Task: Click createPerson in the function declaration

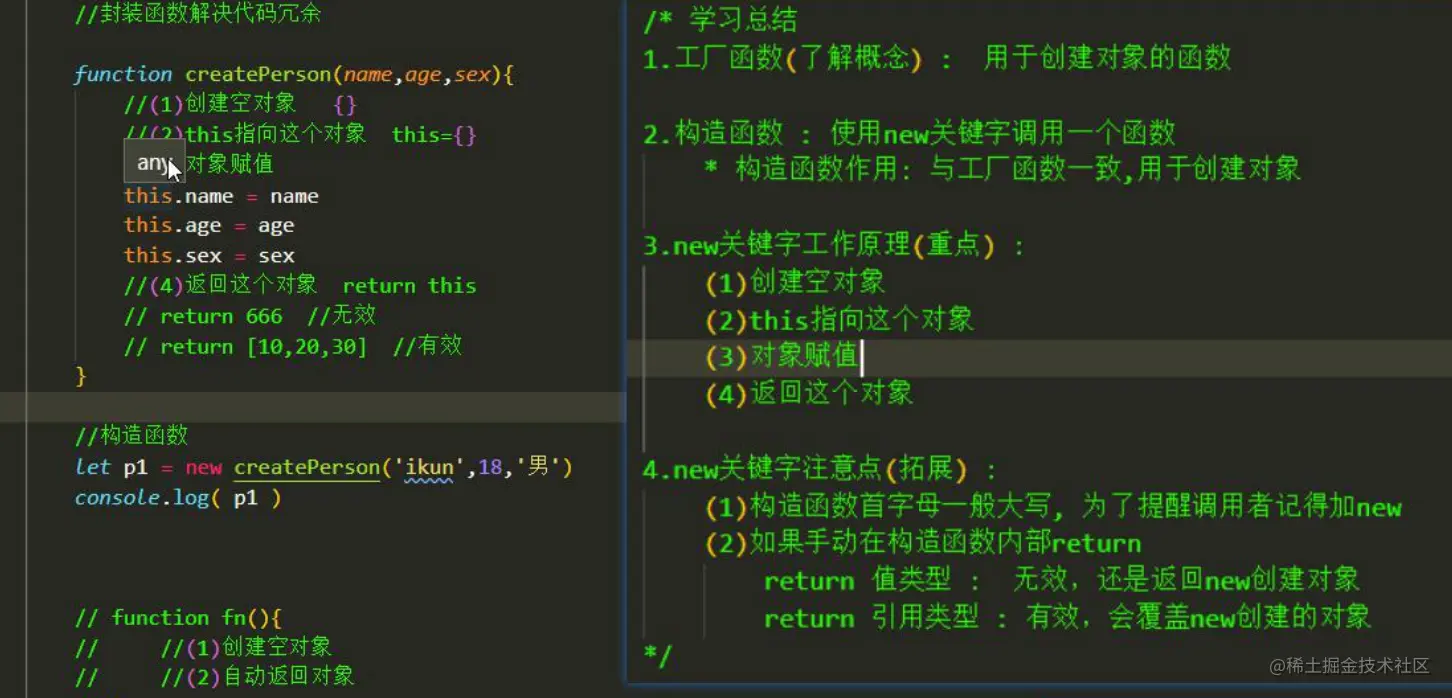Action: pyautogui.click(x=258, y=75)
